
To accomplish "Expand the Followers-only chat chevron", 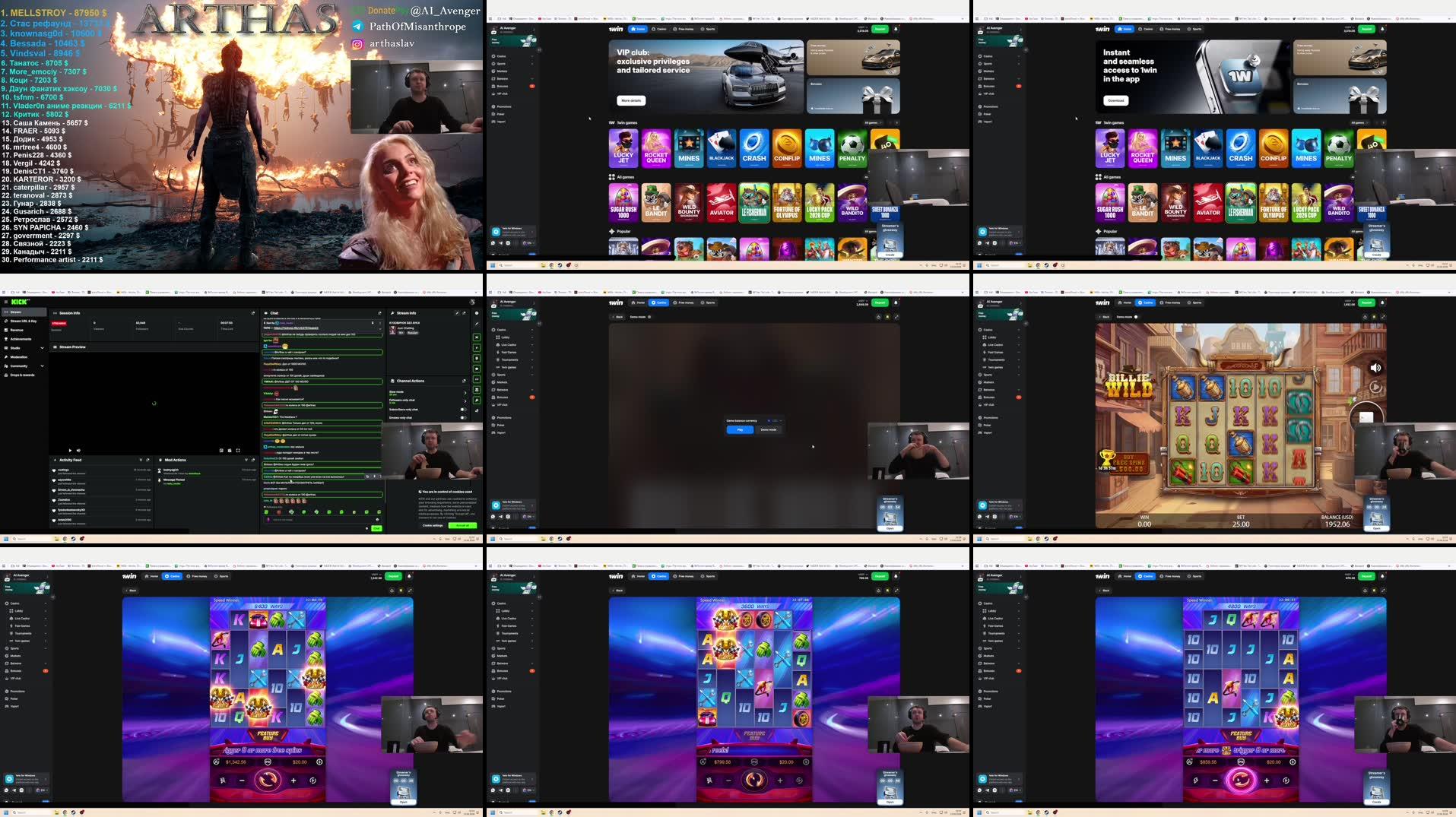I will point(465,401).
